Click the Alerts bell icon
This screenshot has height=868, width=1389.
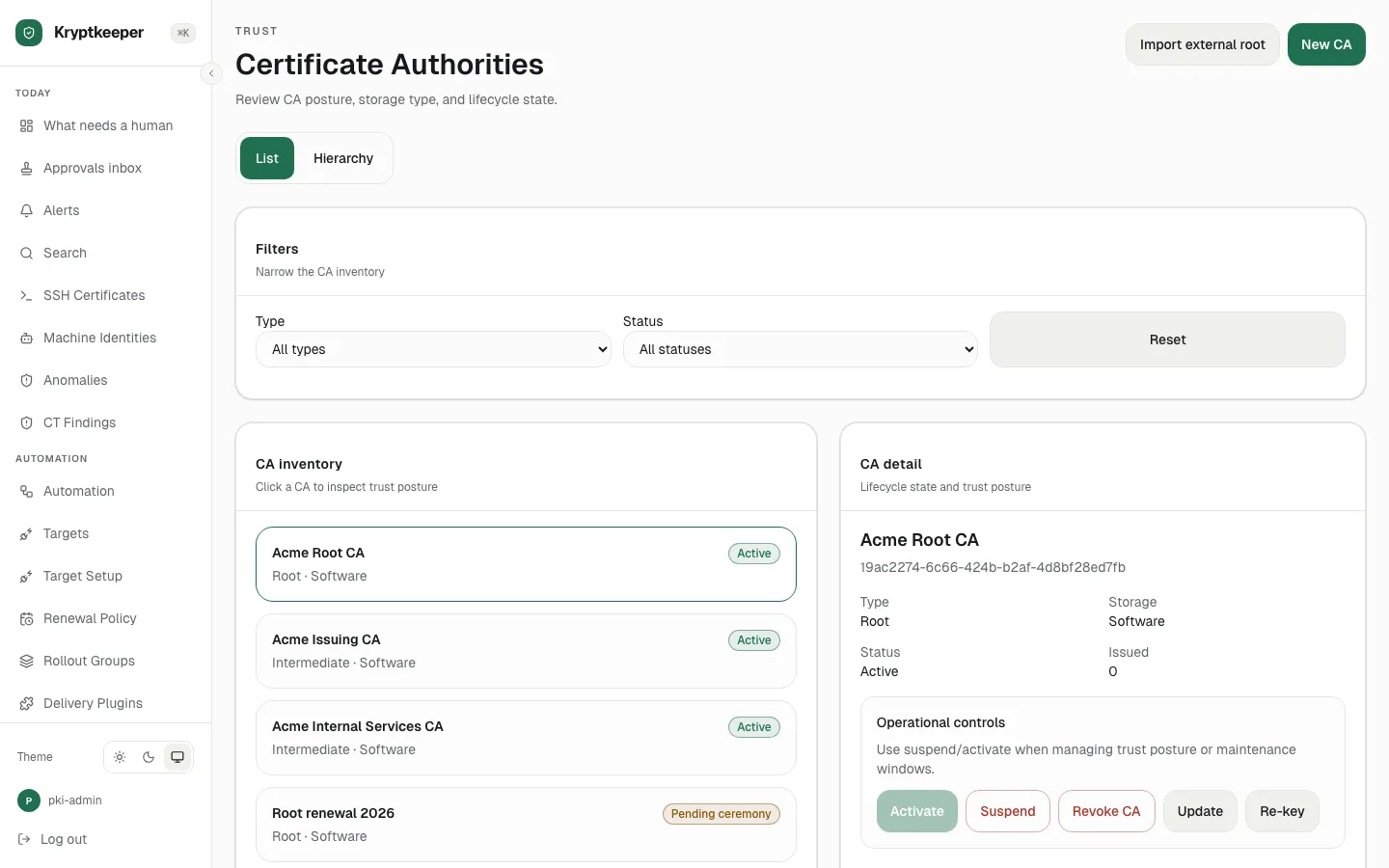pos(27,210)
